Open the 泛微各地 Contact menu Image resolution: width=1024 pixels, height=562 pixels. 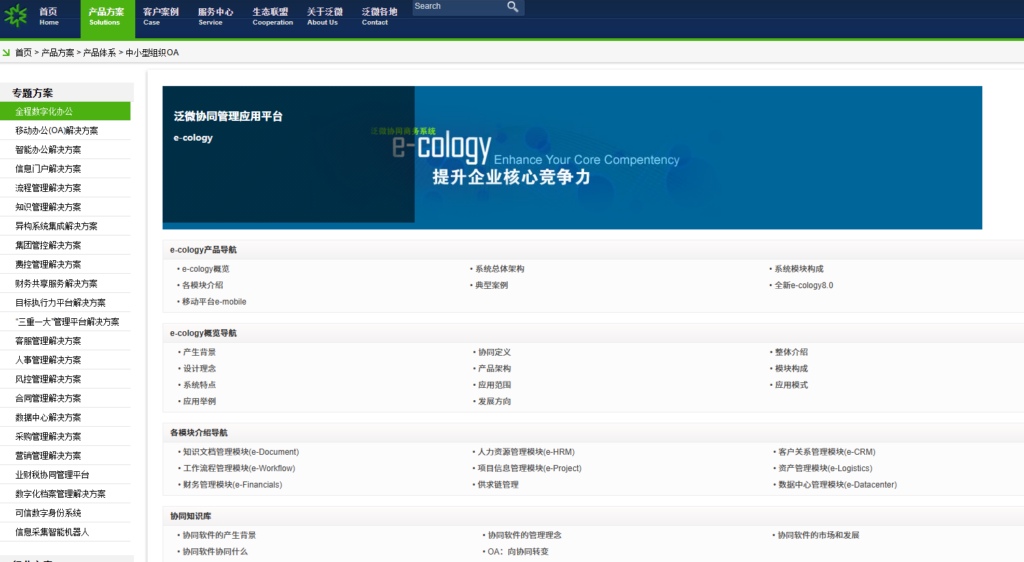click(x=379, y=17)
